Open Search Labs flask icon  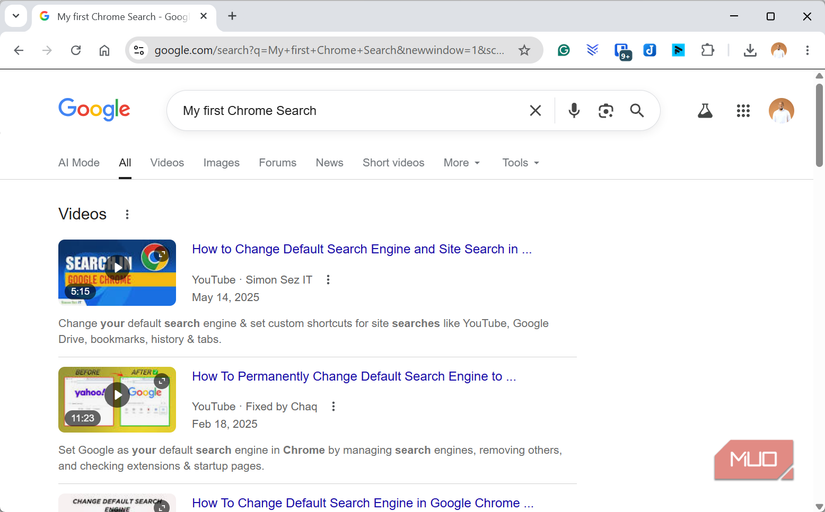tap(705, 111)
